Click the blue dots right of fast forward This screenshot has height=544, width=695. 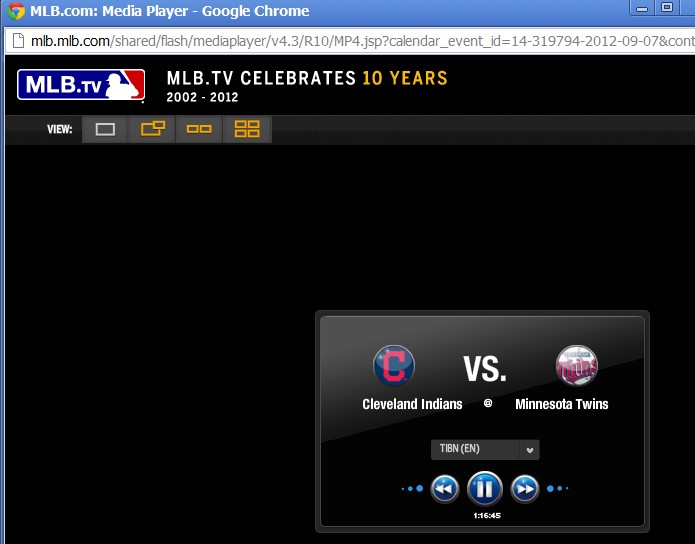point(558,489)
